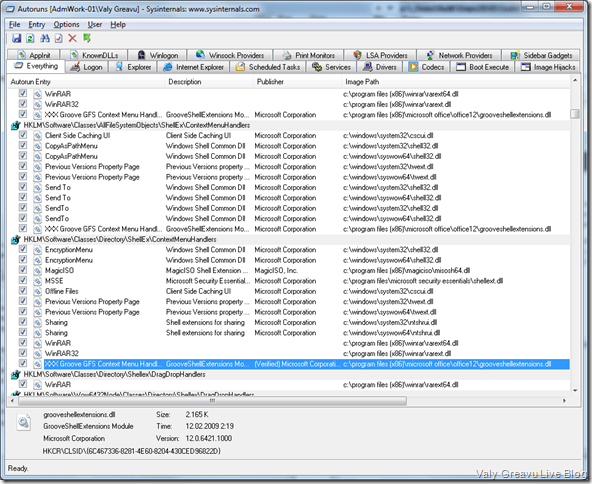
Task: Disable the Offline Files entry checkbox
Action: pos(23,291)
